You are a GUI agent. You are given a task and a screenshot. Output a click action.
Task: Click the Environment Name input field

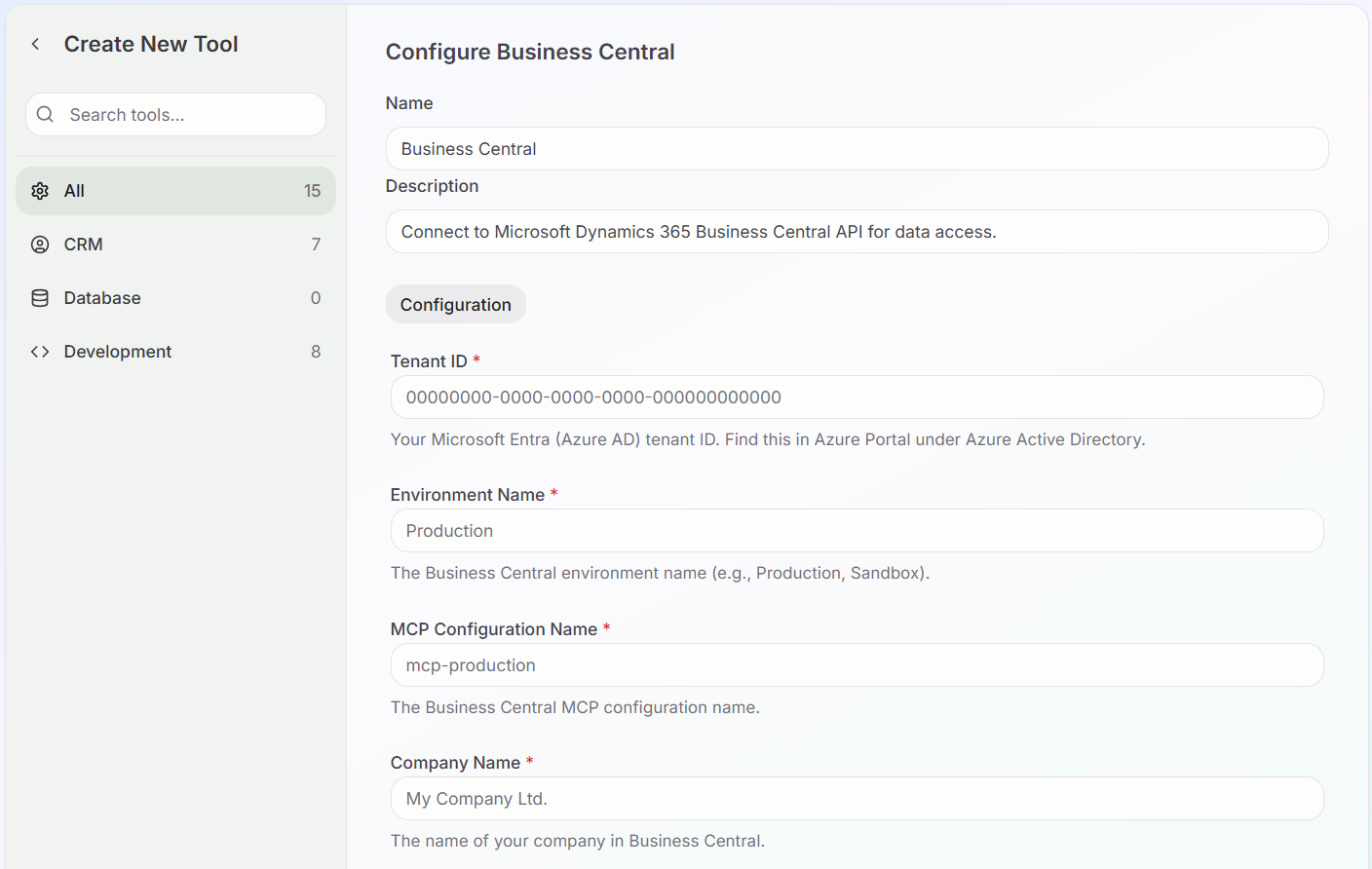point(857,530)
